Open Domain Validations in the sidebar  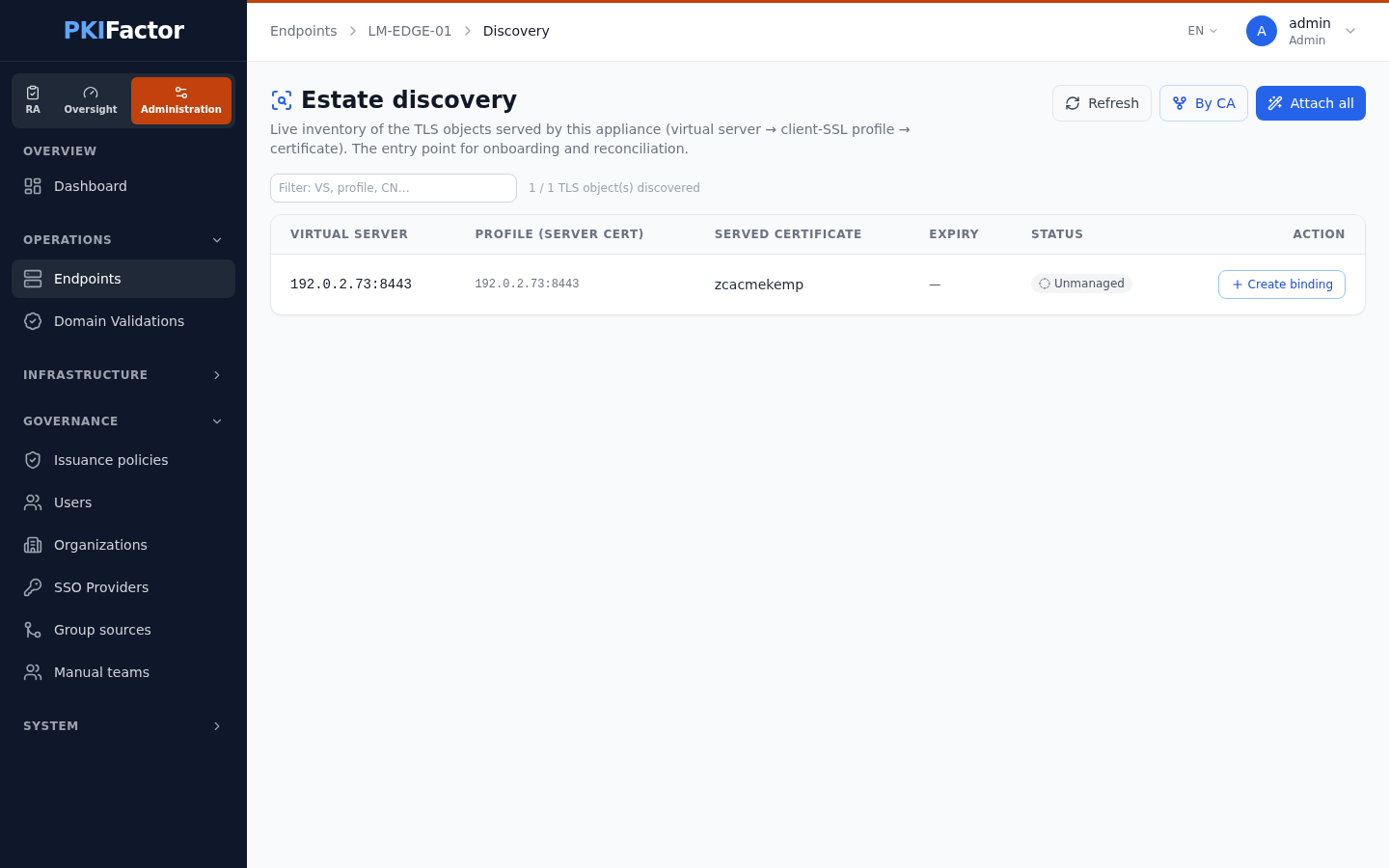[x=123, y=321]
